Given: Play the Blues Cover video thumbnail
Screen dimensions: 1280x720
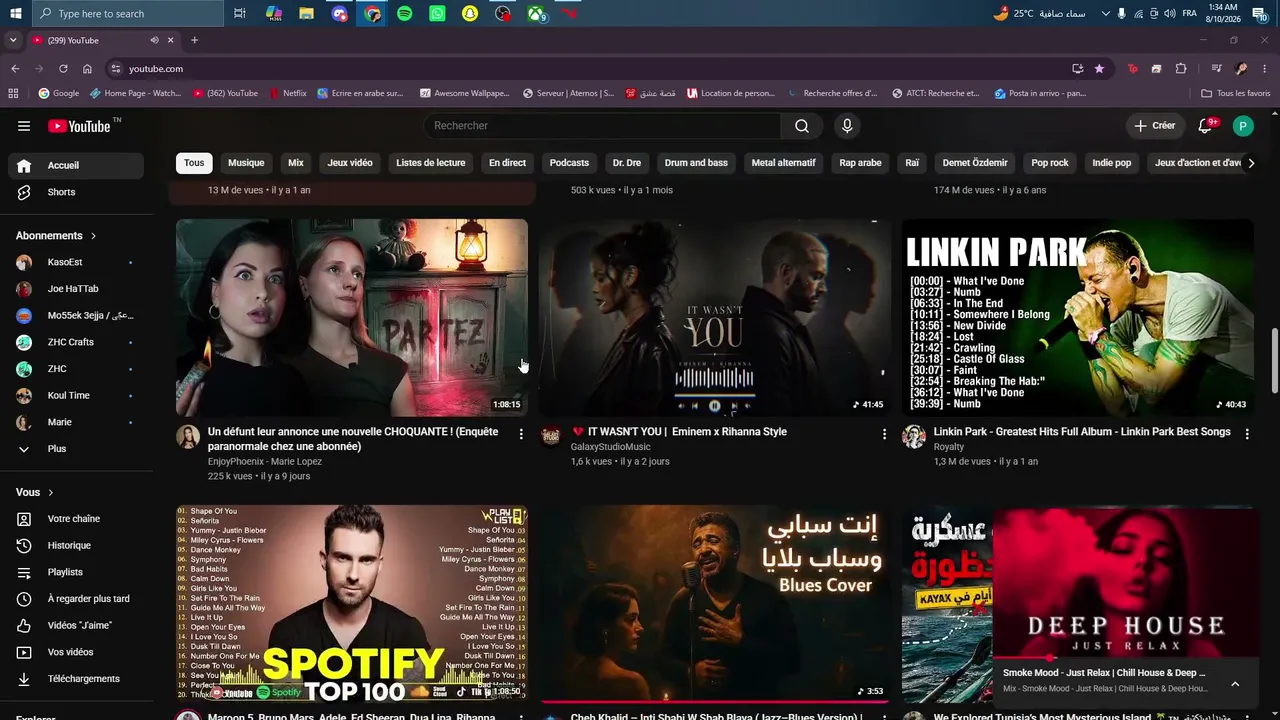Looking at the screenshot, I should (714, 603).
